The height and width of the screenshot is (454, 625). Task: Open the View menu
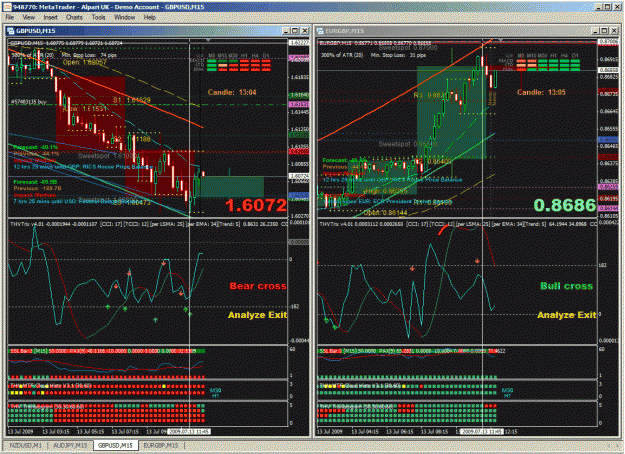click(x=28, y=18)
